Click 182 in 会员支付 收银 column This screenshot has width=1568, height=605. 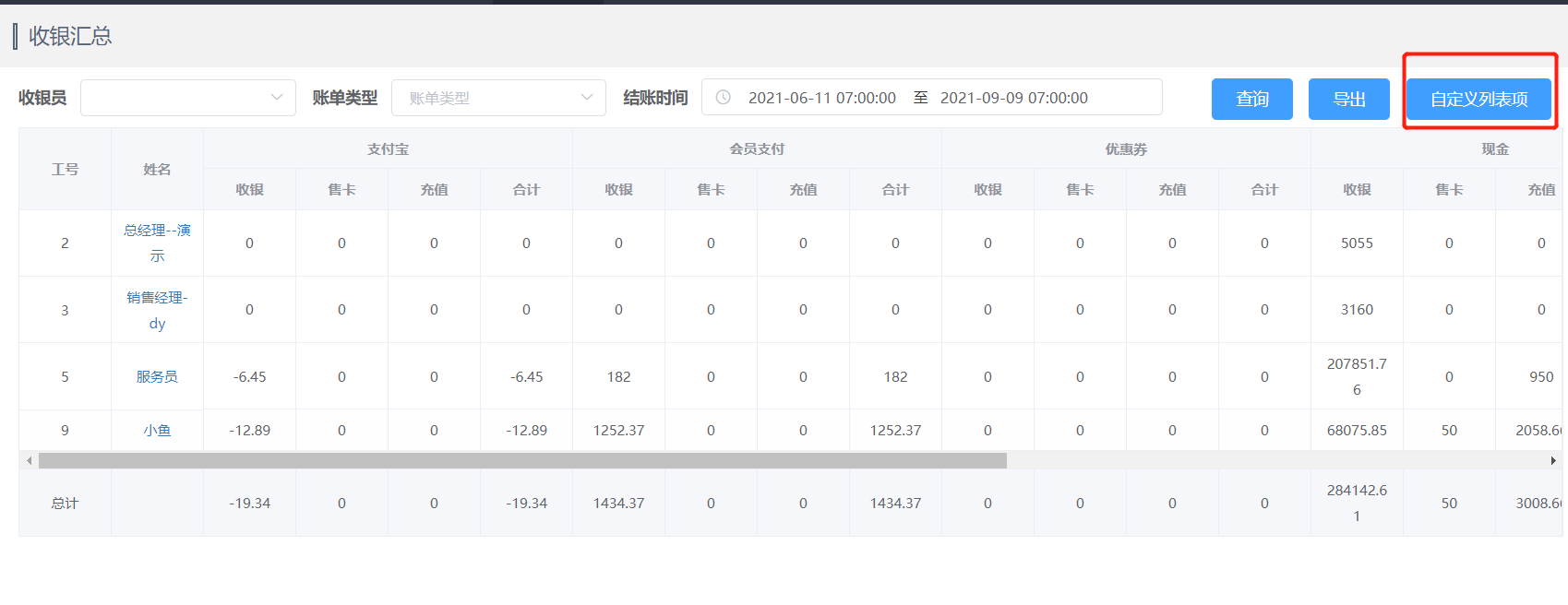coord(618,376)
